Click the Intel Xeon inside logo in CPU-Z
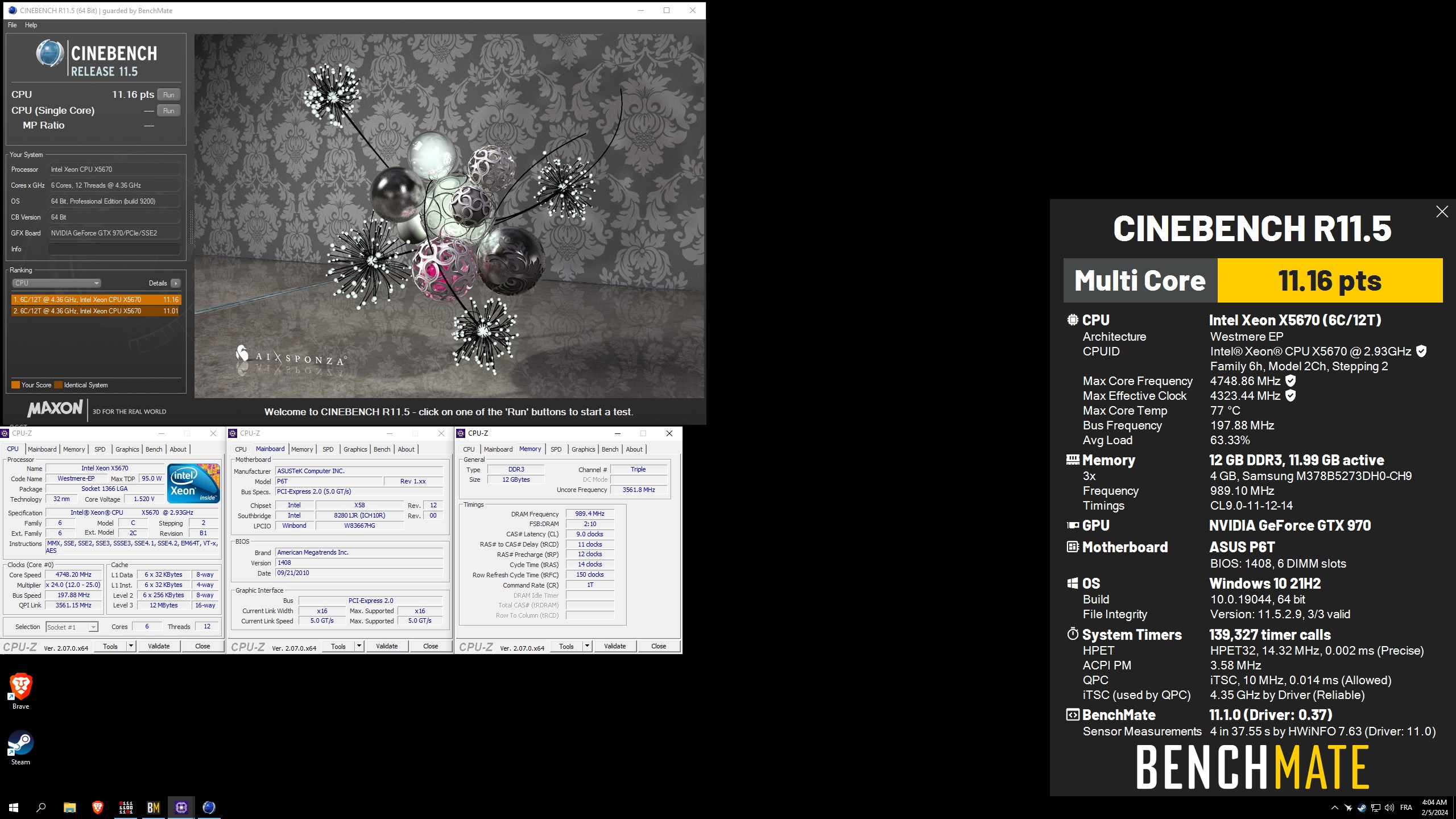 (193, 483)
